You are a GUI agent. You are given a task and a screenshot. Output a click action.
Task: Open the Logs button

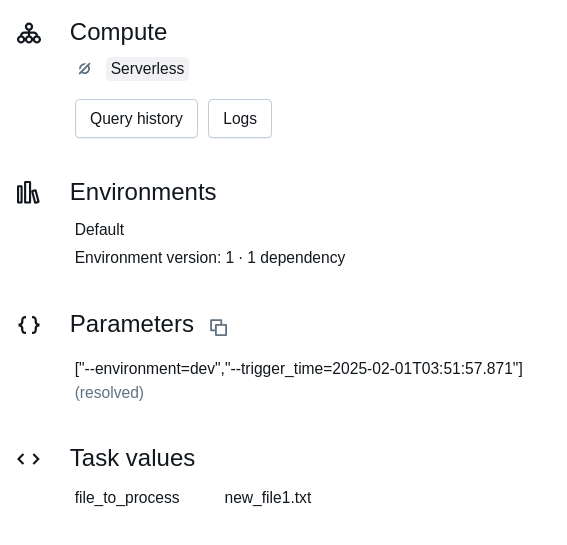[x=240, y=119]
